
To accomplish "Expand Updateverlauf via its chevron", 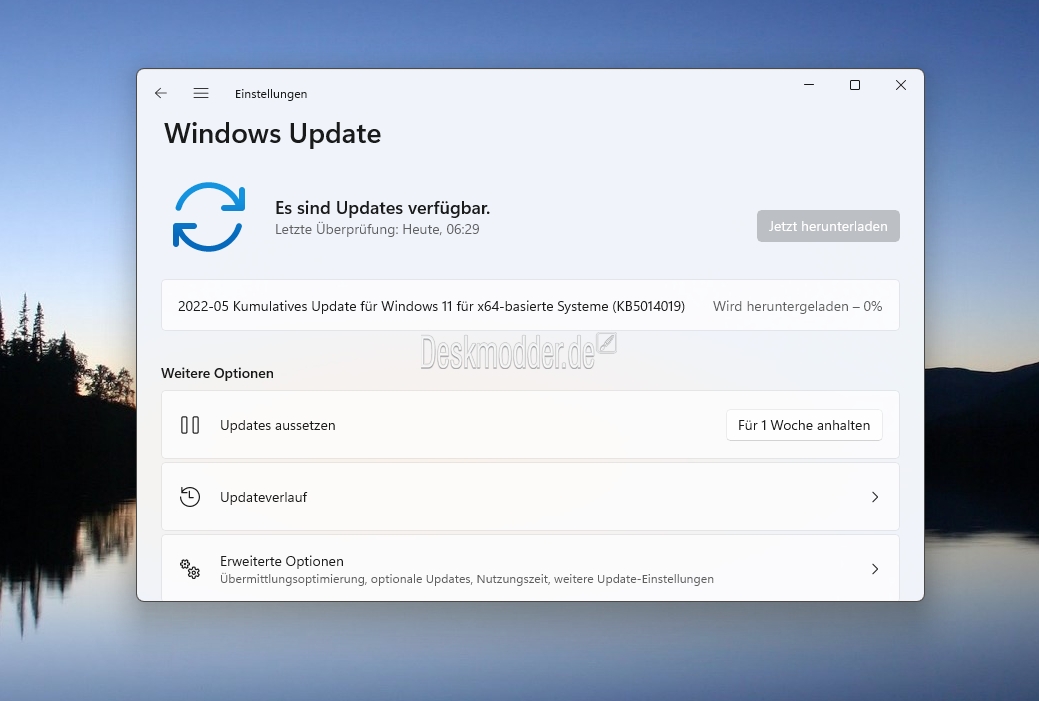I will tap(875, 497).
